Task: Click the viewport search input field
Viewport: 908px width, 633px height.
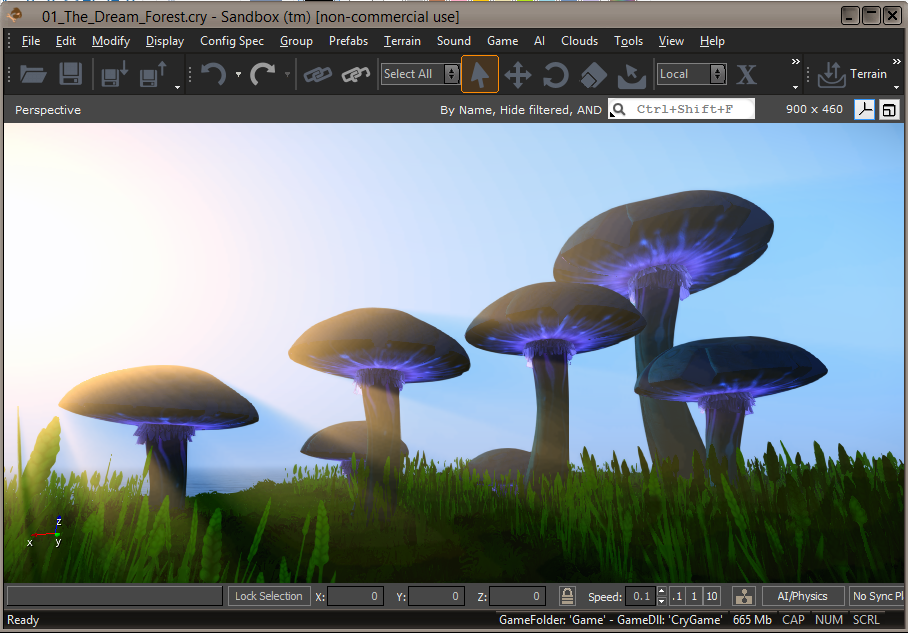Action: 682,109
